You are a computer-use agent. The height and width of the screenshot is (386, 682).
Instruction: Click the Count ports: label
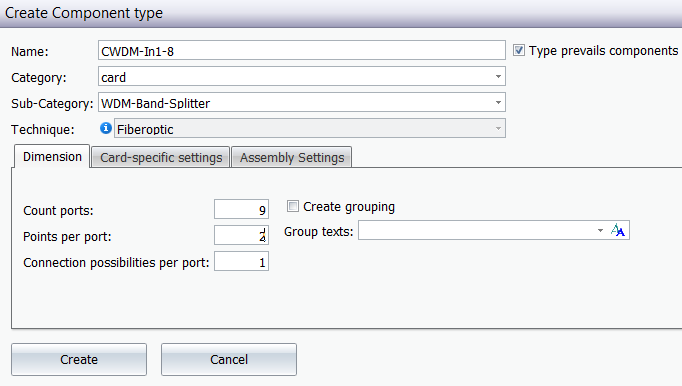(58, 211)
